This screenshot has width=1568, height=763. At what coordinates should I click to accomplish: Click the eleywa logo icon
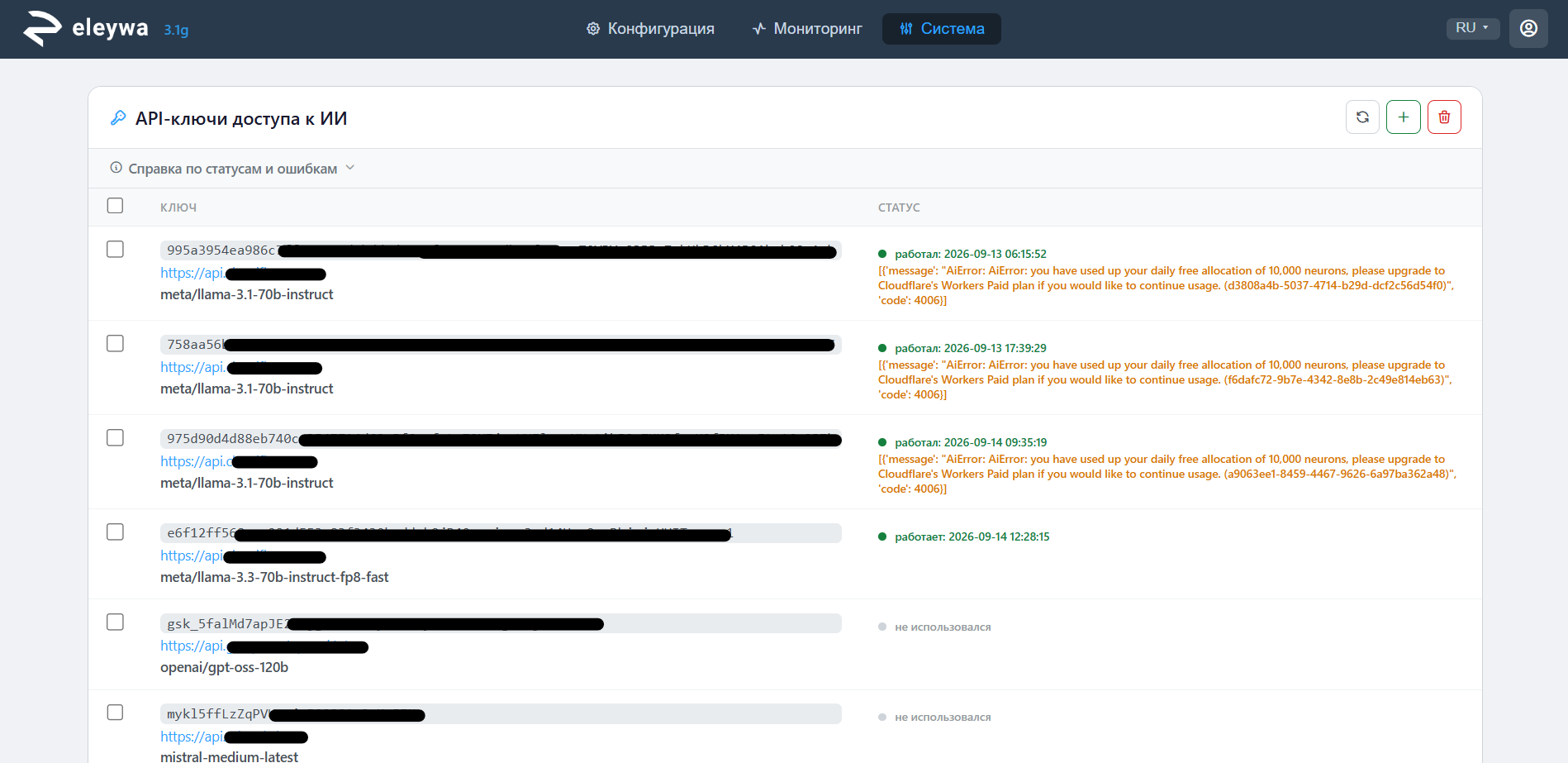point(42,29)
